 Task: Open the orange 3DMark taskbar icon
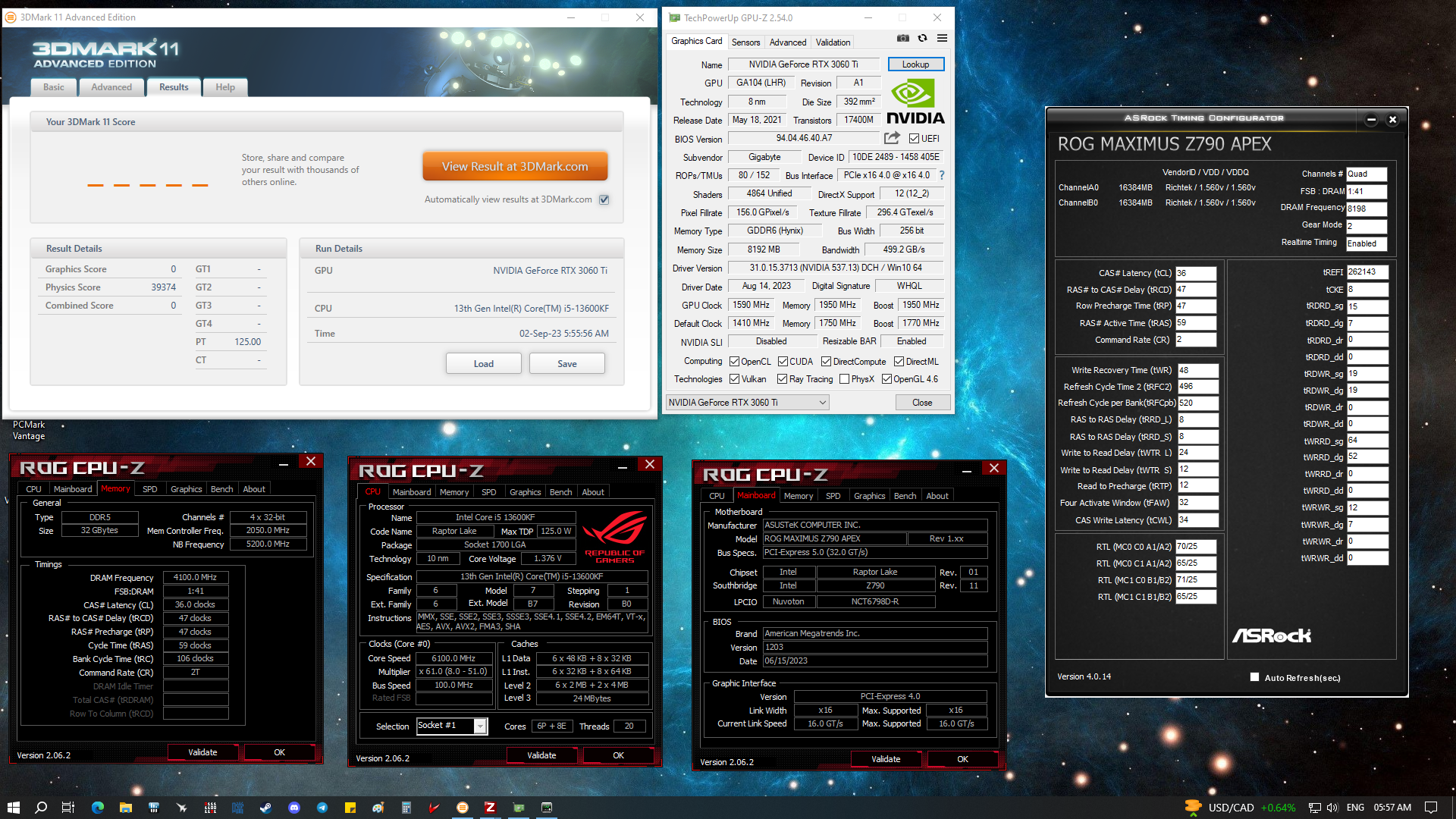click(x=463, y=808)
